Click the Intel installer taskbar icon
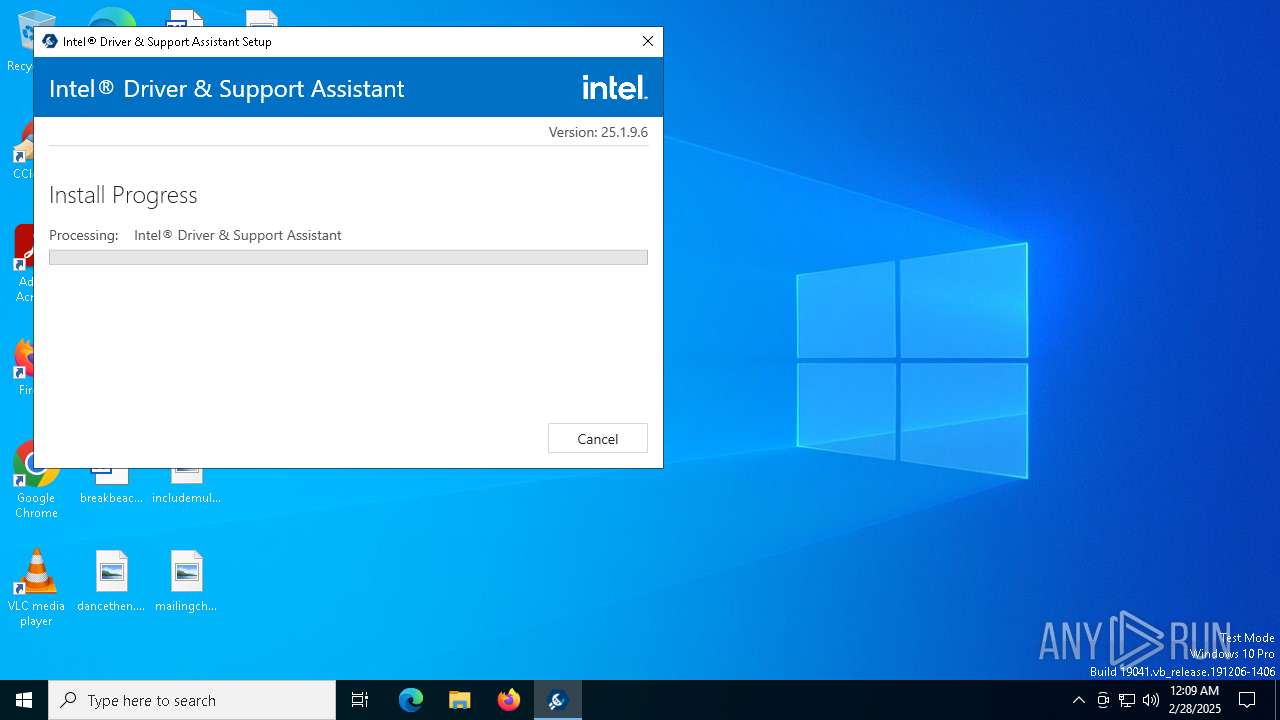Viewport: 1280px width, 720px height. [558, 700]
